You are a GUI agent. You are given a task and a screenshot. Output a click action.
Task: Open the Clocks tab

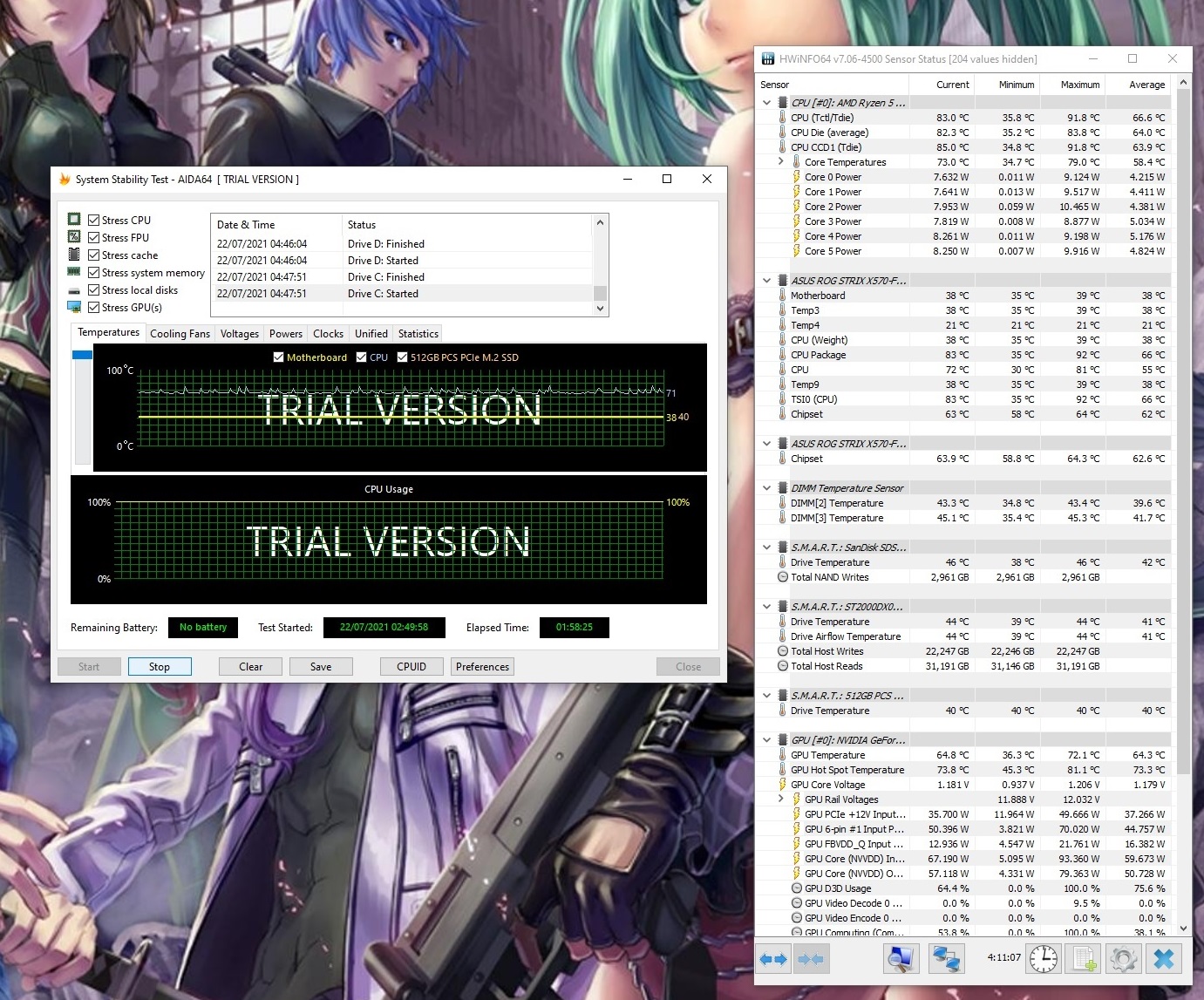[x=328, y=334]
